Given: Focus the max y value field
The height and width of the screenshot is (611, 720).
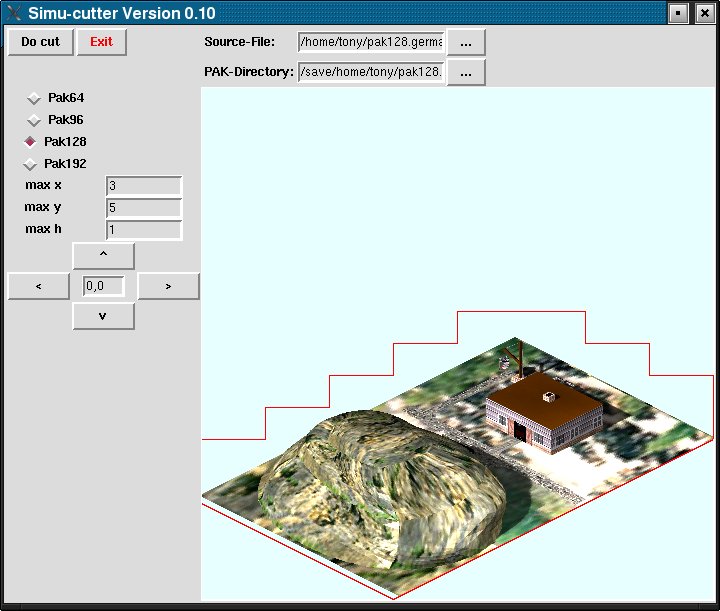Looking at the screenshot, I should pyautogui.click(x=143, y=208).
